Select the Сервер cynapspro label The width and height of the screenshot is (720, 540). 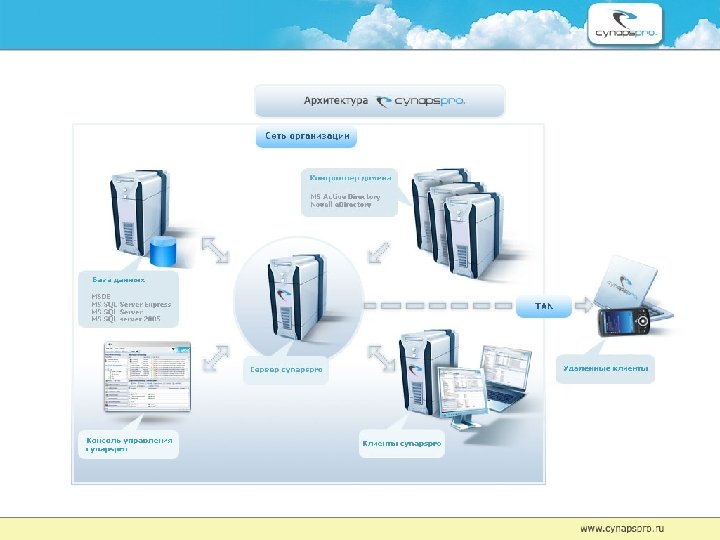coord(286,370)
